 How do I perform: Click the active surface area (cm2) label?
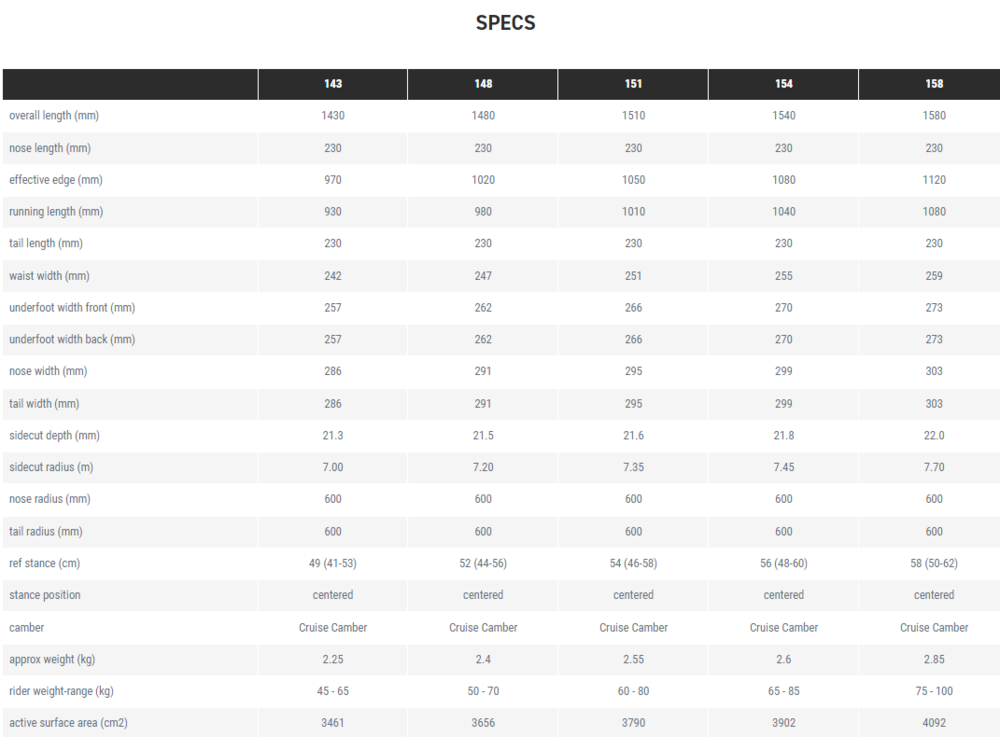[66, 723]
